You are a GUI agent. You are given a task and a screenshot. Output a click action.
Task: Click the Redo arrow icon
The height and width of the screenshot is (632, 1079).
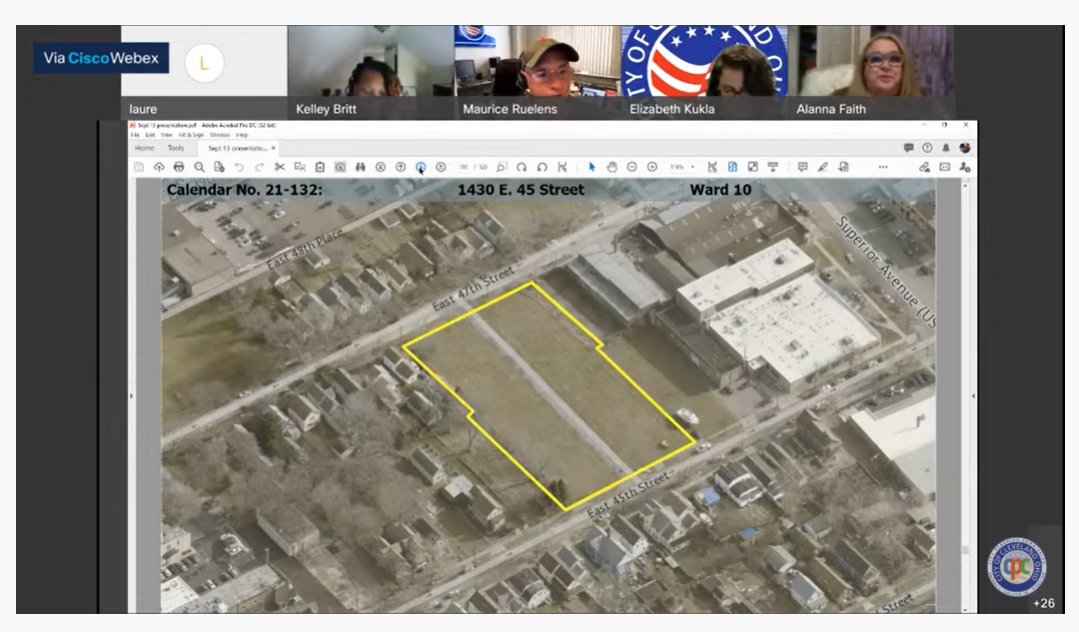pyautogui.click(x=259, y=167)
